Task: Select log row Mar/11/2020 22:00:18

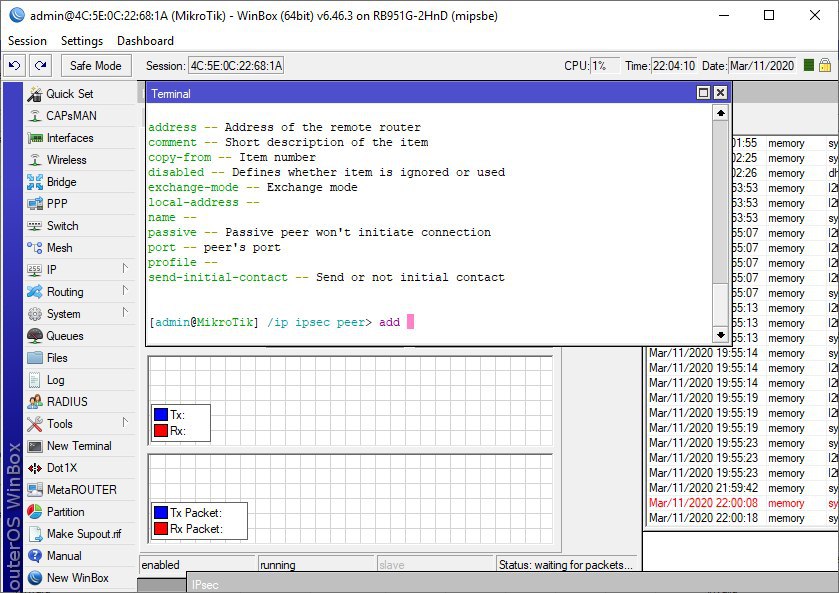Action: (x=743, y=518)
